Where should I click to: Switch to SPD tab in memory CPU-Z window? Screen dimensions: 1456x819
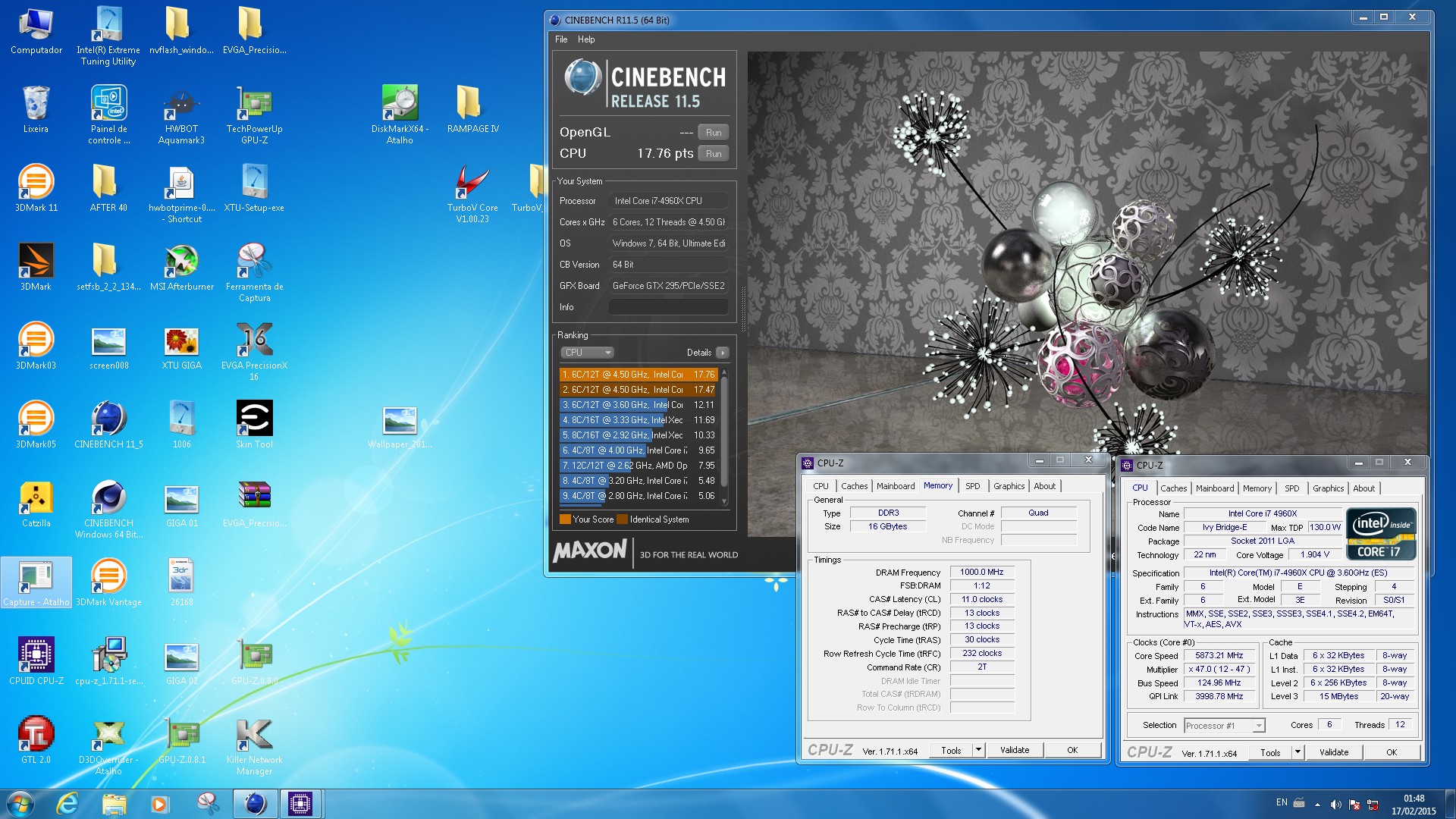point(973,486)
